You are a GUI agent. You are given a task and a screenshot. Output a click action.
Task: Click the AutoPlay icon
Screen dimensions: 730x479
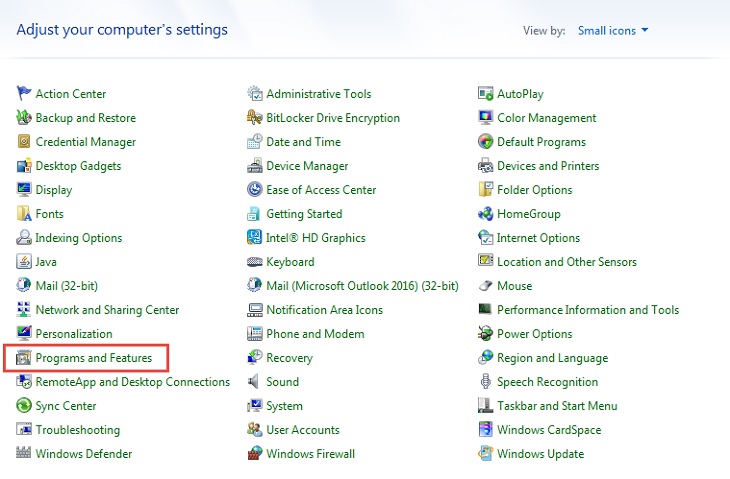486,93
